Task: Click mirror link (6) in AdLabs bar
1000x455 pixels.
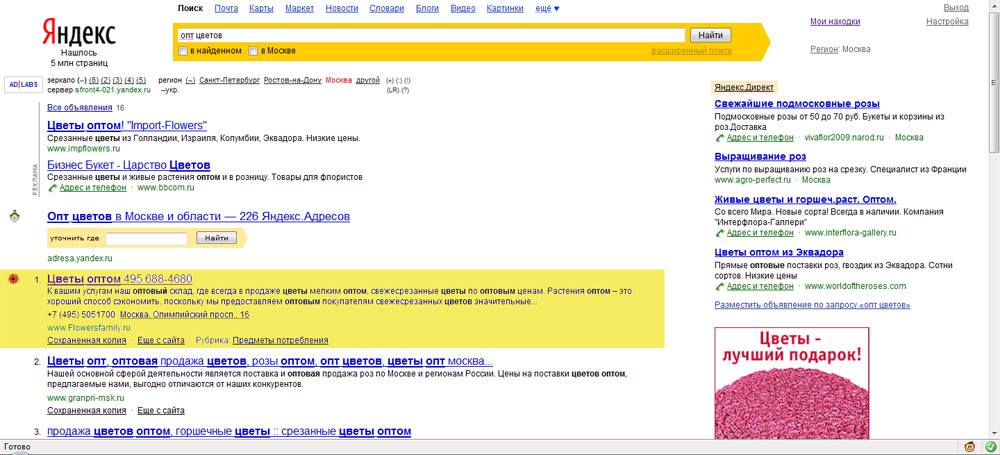Action: [94, 80]
